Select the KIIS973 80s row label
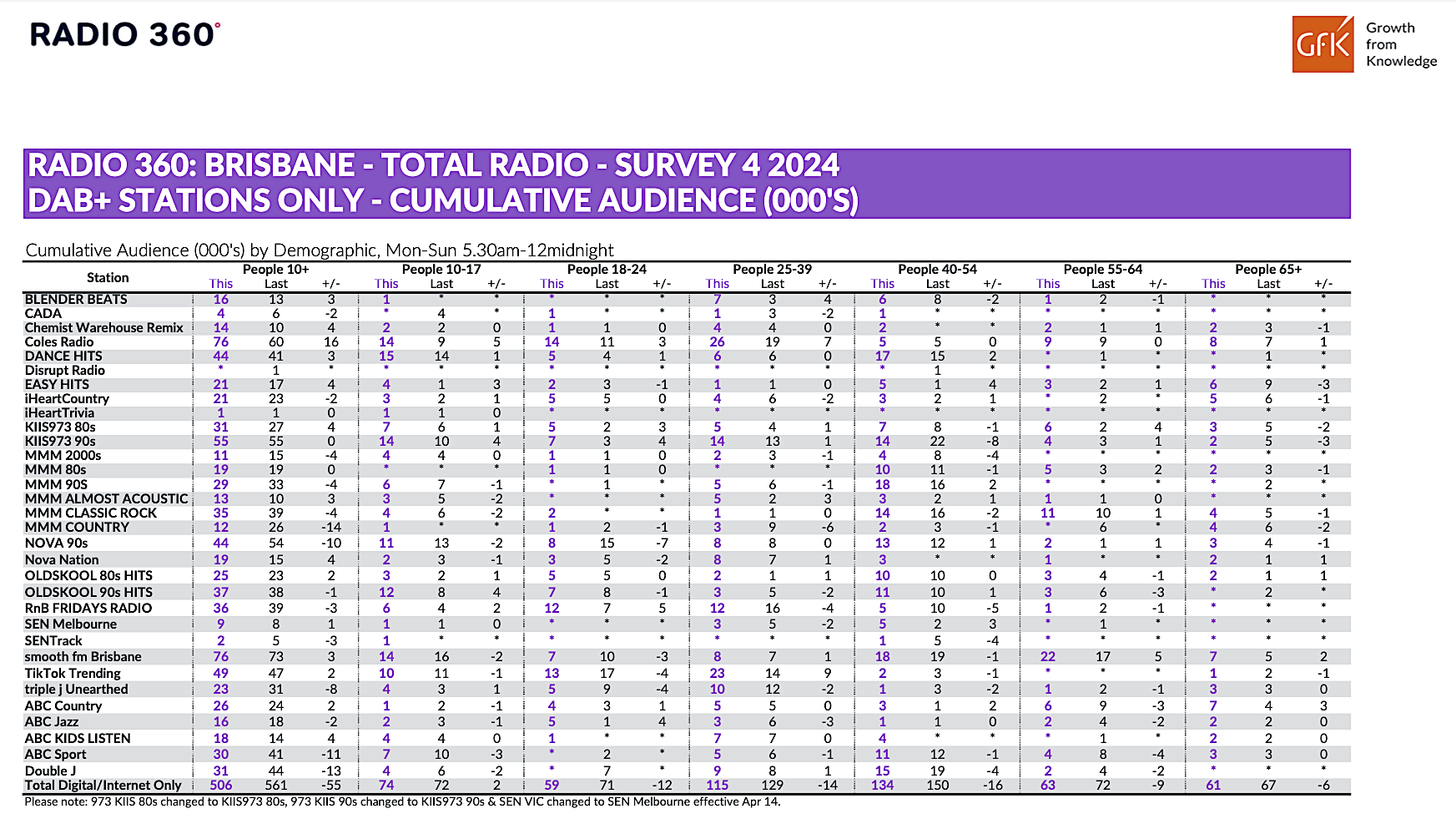 (60, 427)
